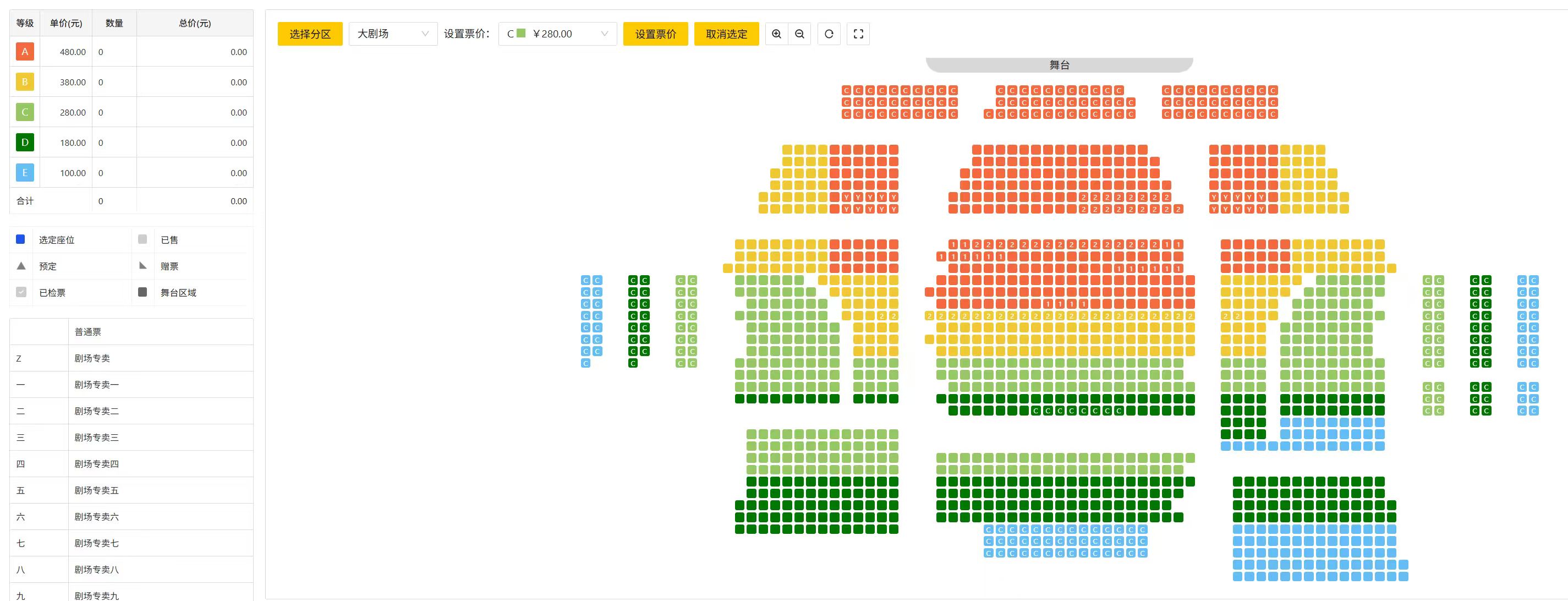The height and width of the screenshot is (601, 1568).
Task: Click the reserved (预定) triangle legend icon
Action: point(21,265)
